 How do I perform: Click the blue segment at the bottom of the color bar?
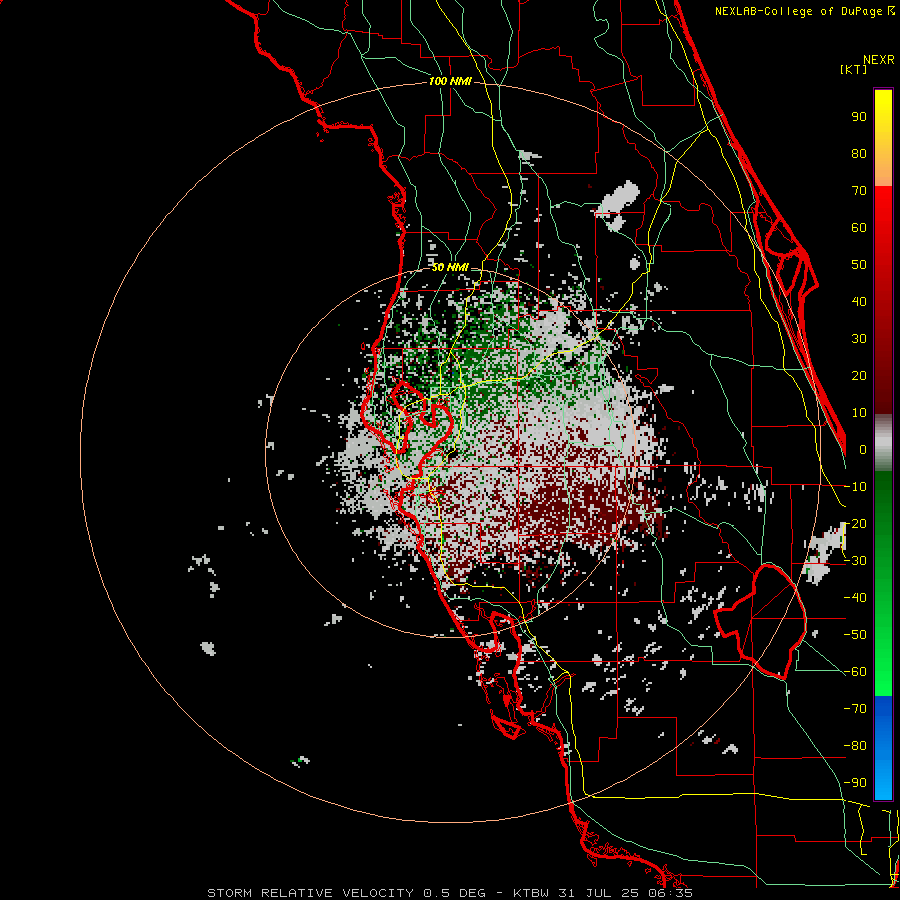[x=883, y=748]
